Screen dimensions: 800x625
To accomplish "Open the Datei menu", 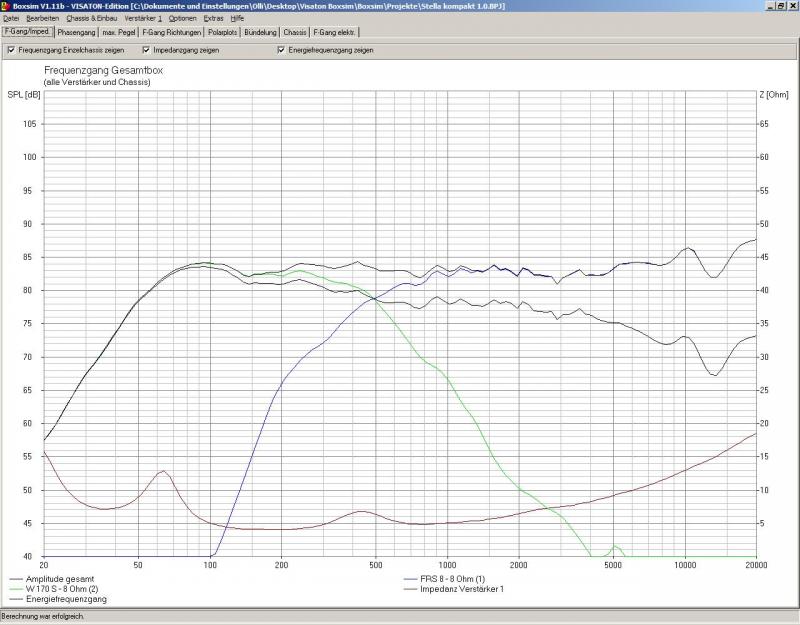I will point(11,18).
